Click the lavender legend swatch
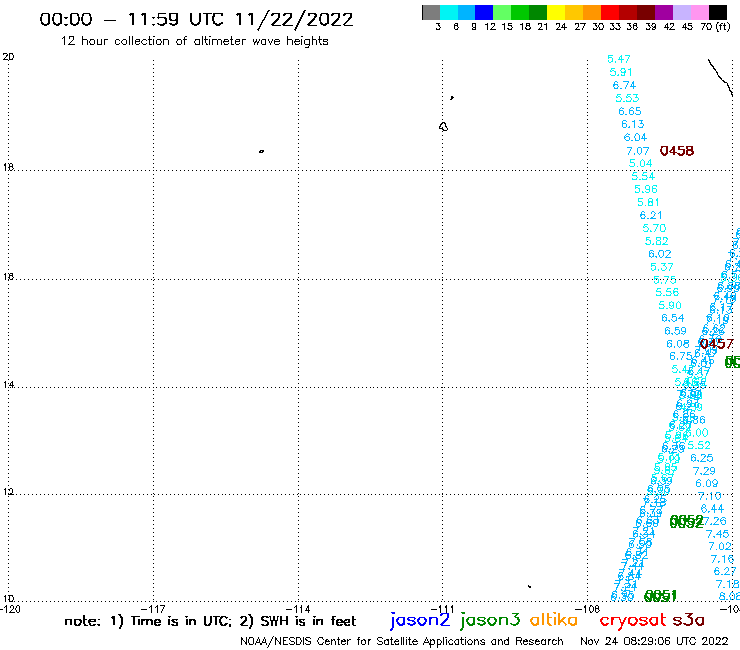The height and width of the screenshot is (650, 740). pos(681,13)
